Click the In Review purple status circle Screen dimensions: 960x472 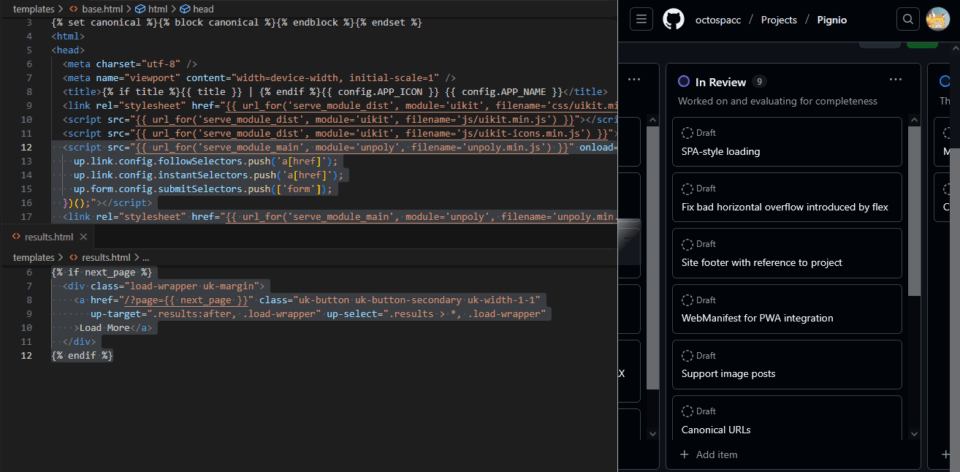click(x=684, y=82)
